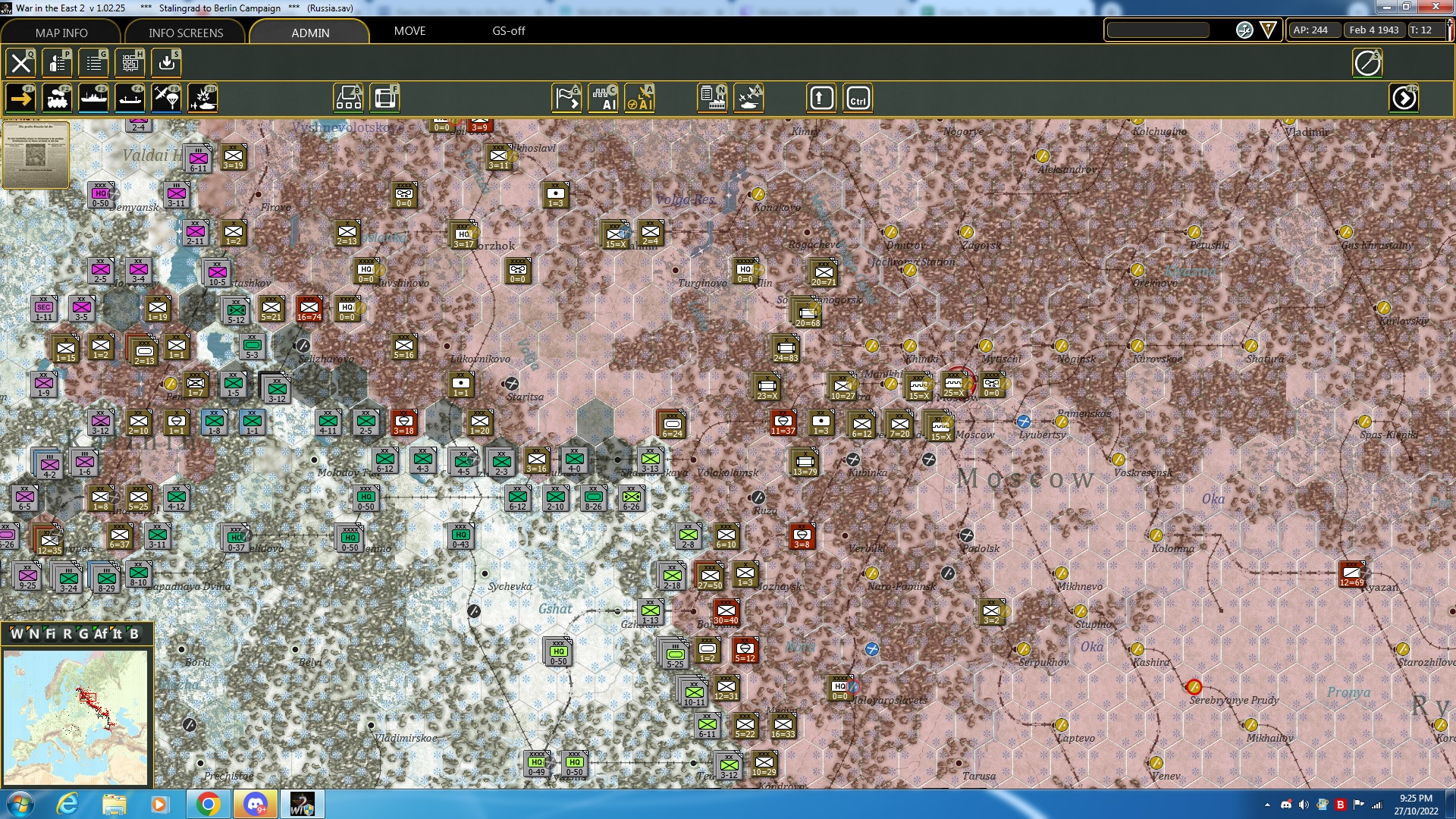
Task: Switch to the MAP INFO tab
Action: point(60,33)
